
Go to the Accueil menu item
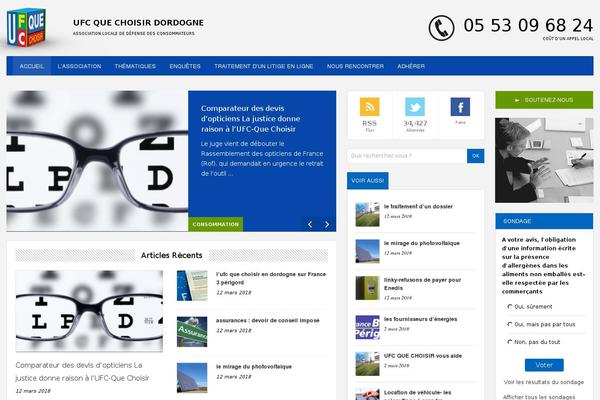[x=32, y=66]
